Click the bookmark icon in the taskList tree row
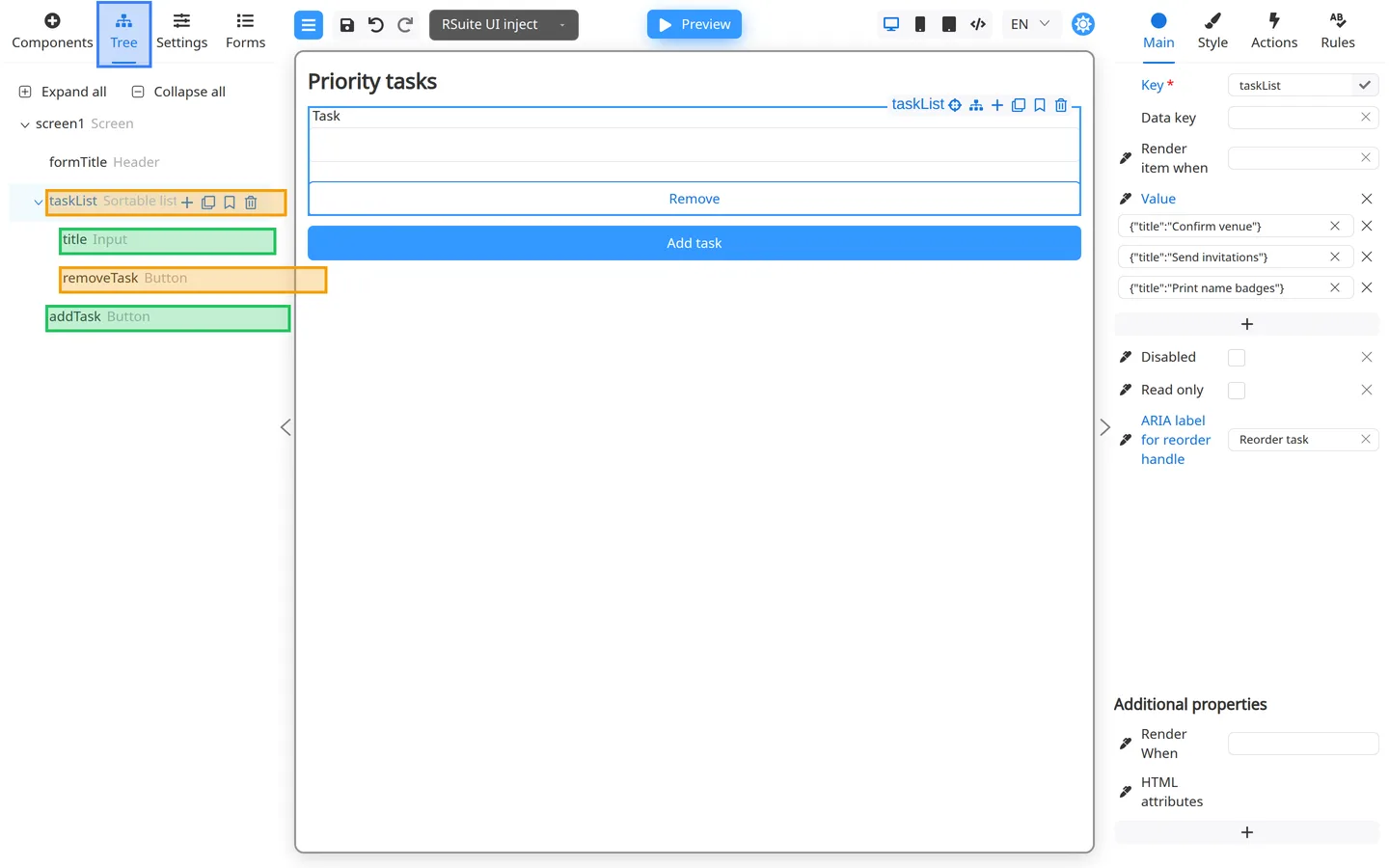The width and height of the screenshot is (1389, 868). pos(230,203)
